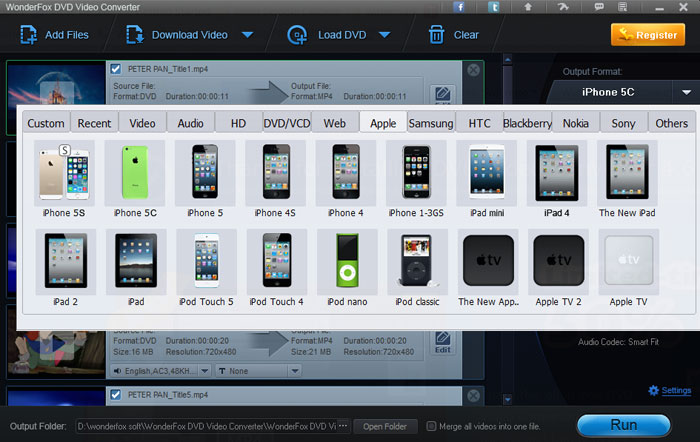Select the white Apple TV profile
This screenshot has width=700, height=442.
pos(629,268)
